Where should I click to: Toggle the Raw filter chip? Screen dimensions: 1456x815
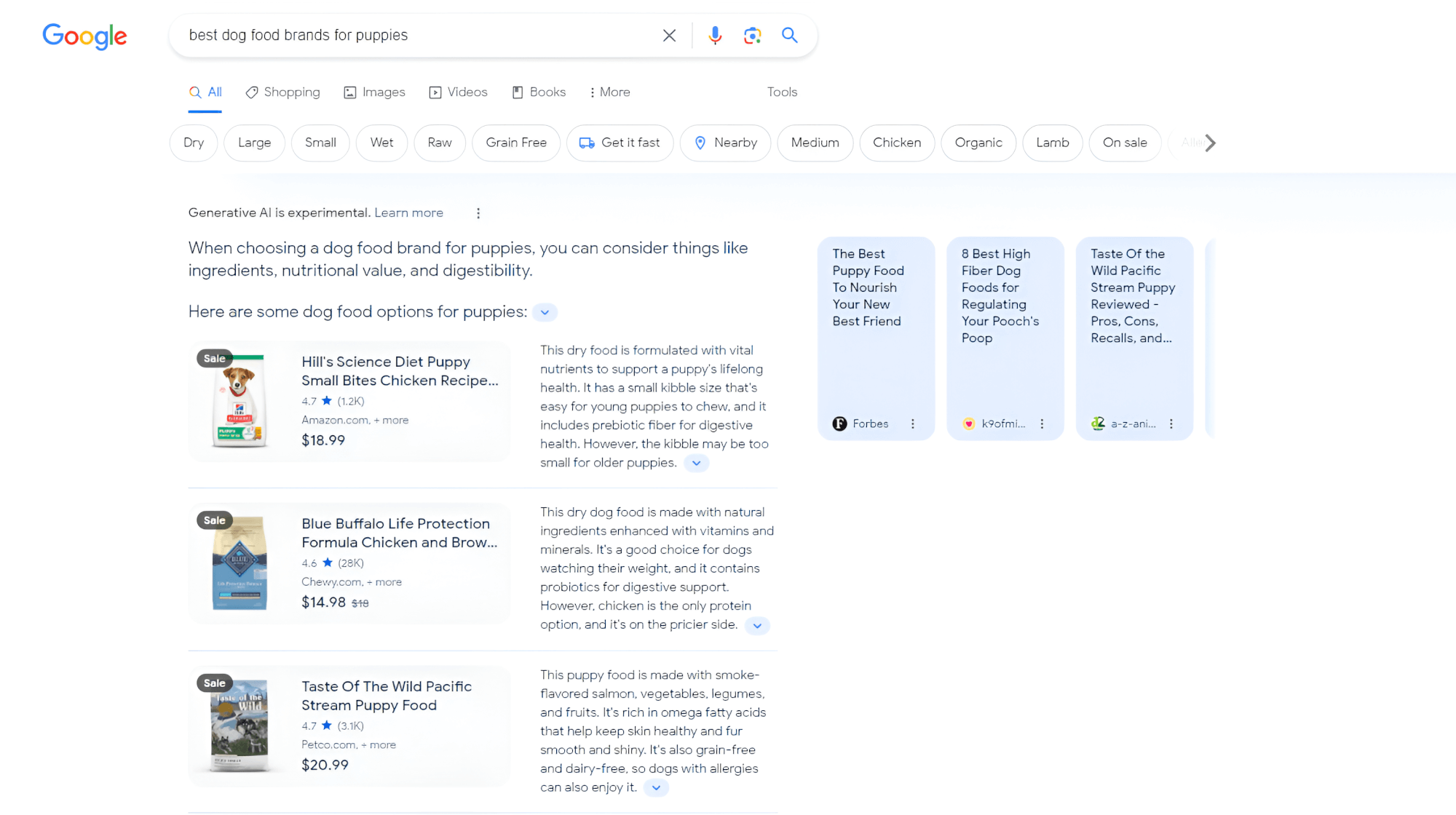440,143
